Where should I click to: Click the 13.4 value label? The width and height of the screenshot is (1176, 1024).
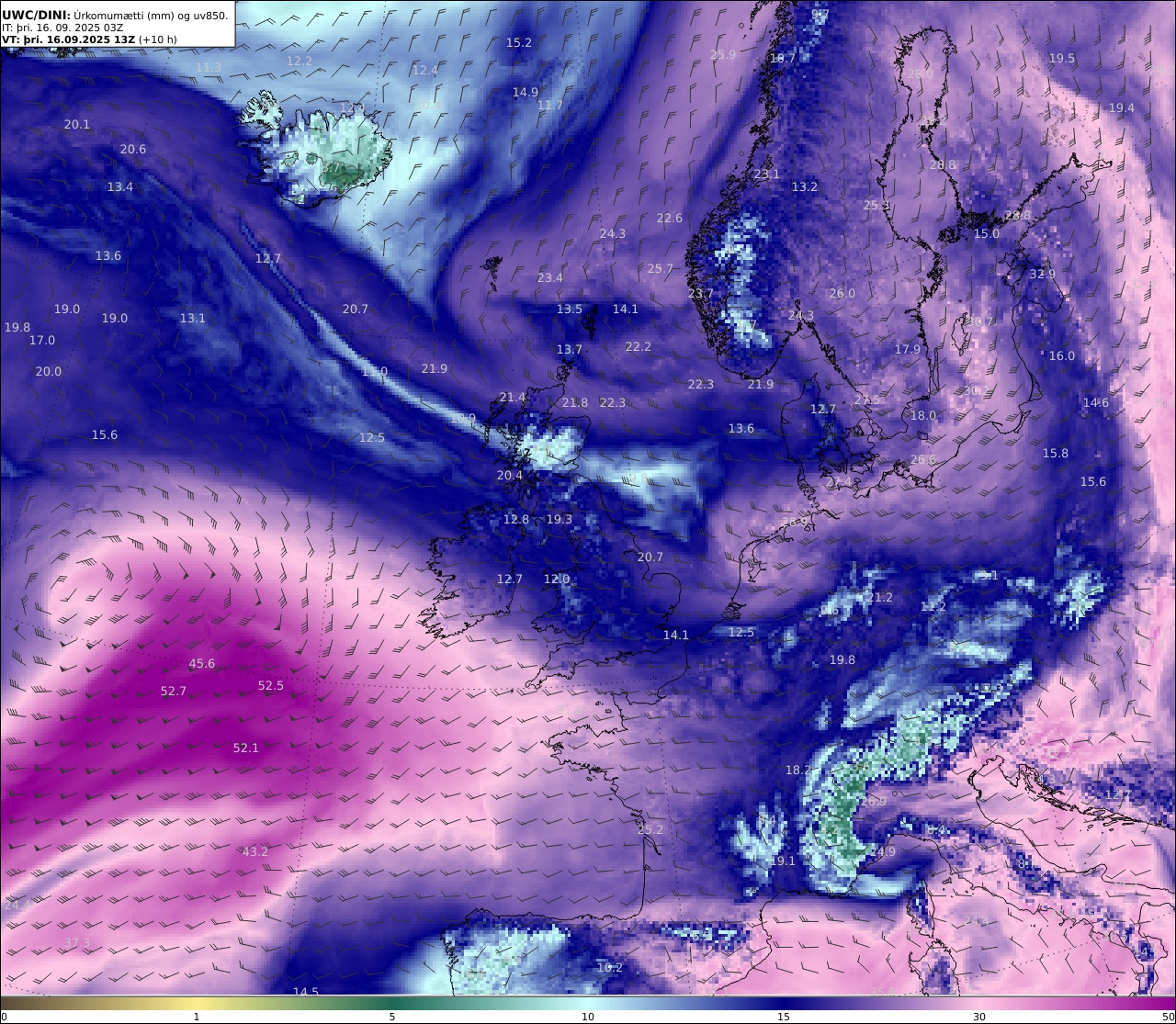tap(120, 186)
